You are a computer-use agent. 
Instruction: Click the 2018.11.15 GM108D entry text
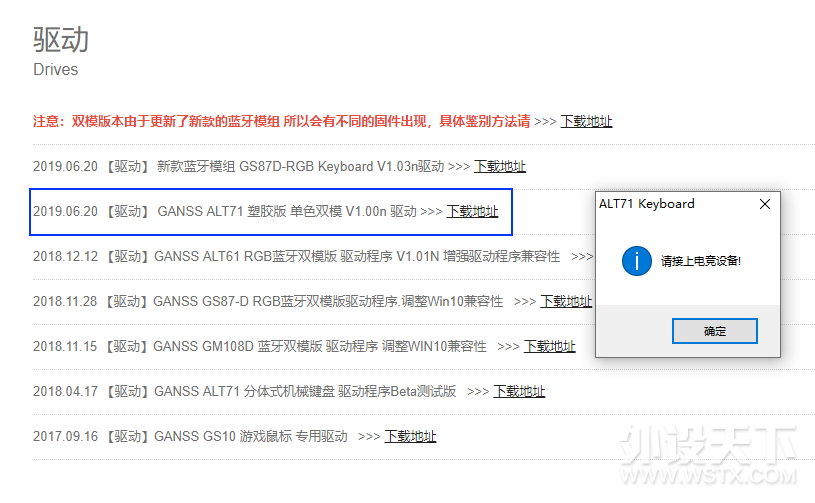pos(259,347)
